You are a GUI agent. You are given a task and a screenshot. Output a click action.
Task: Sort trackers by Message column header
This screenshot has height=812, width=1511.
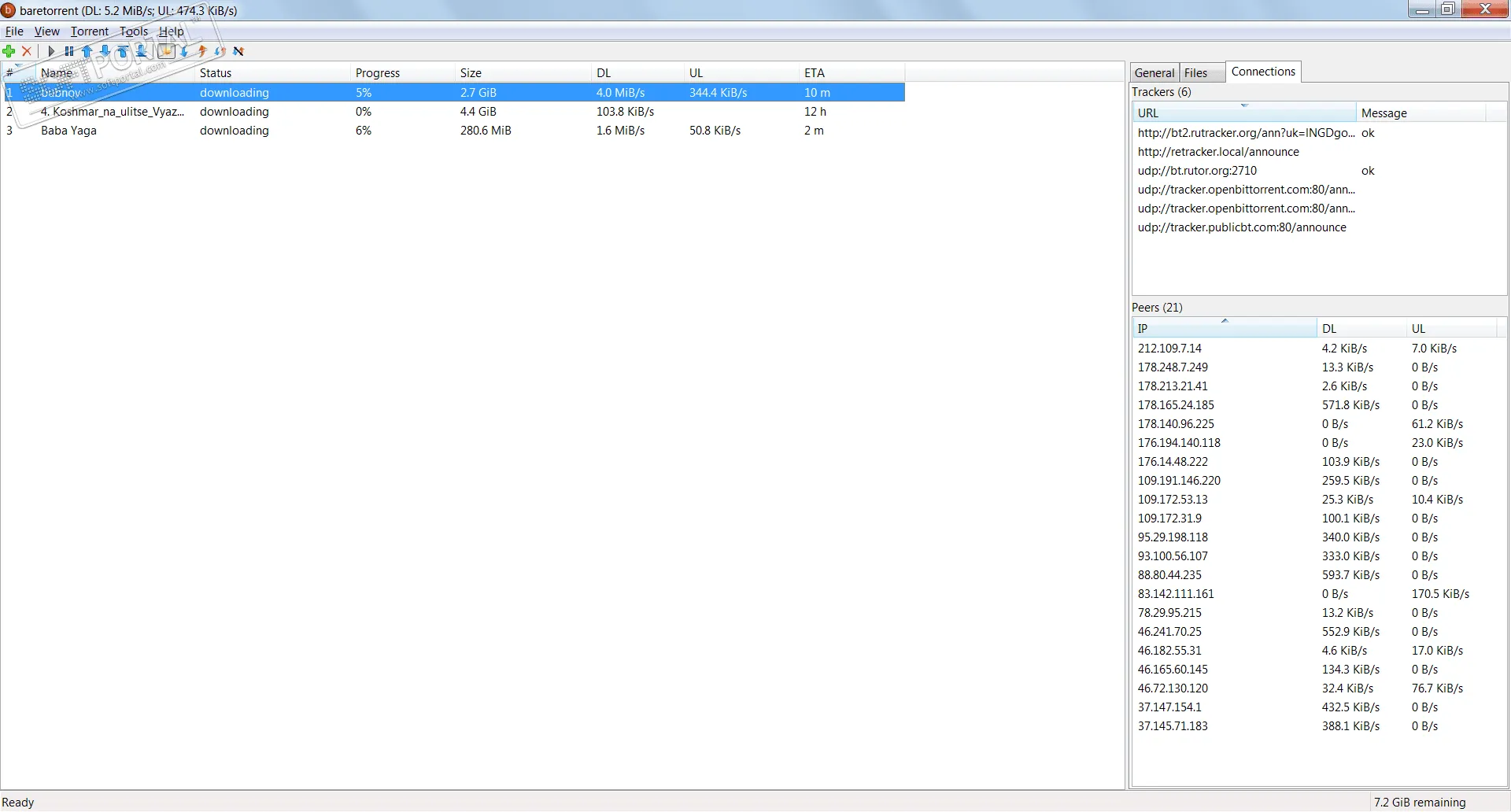[x=1420, y=113]
